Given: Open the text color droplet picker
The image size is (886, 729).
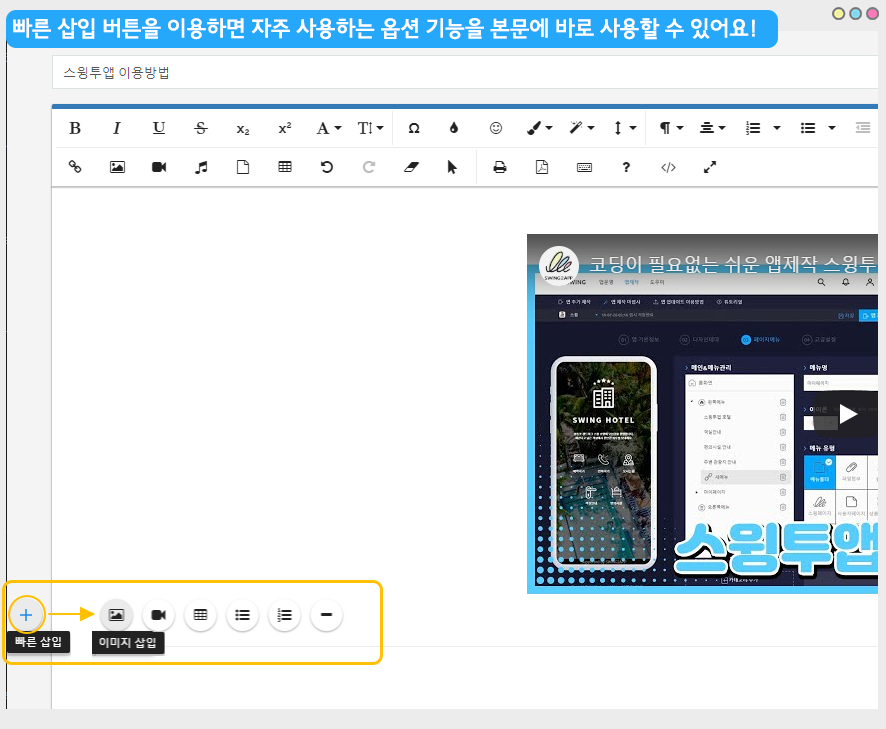Looking at the screenshot, I should pyautogui.click(x=454, y=128).
